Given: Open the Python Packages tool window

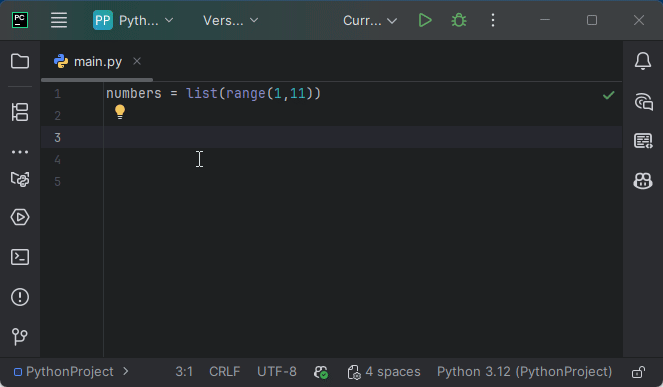Looking at the screenshot, I should click(x=20, y=179).
